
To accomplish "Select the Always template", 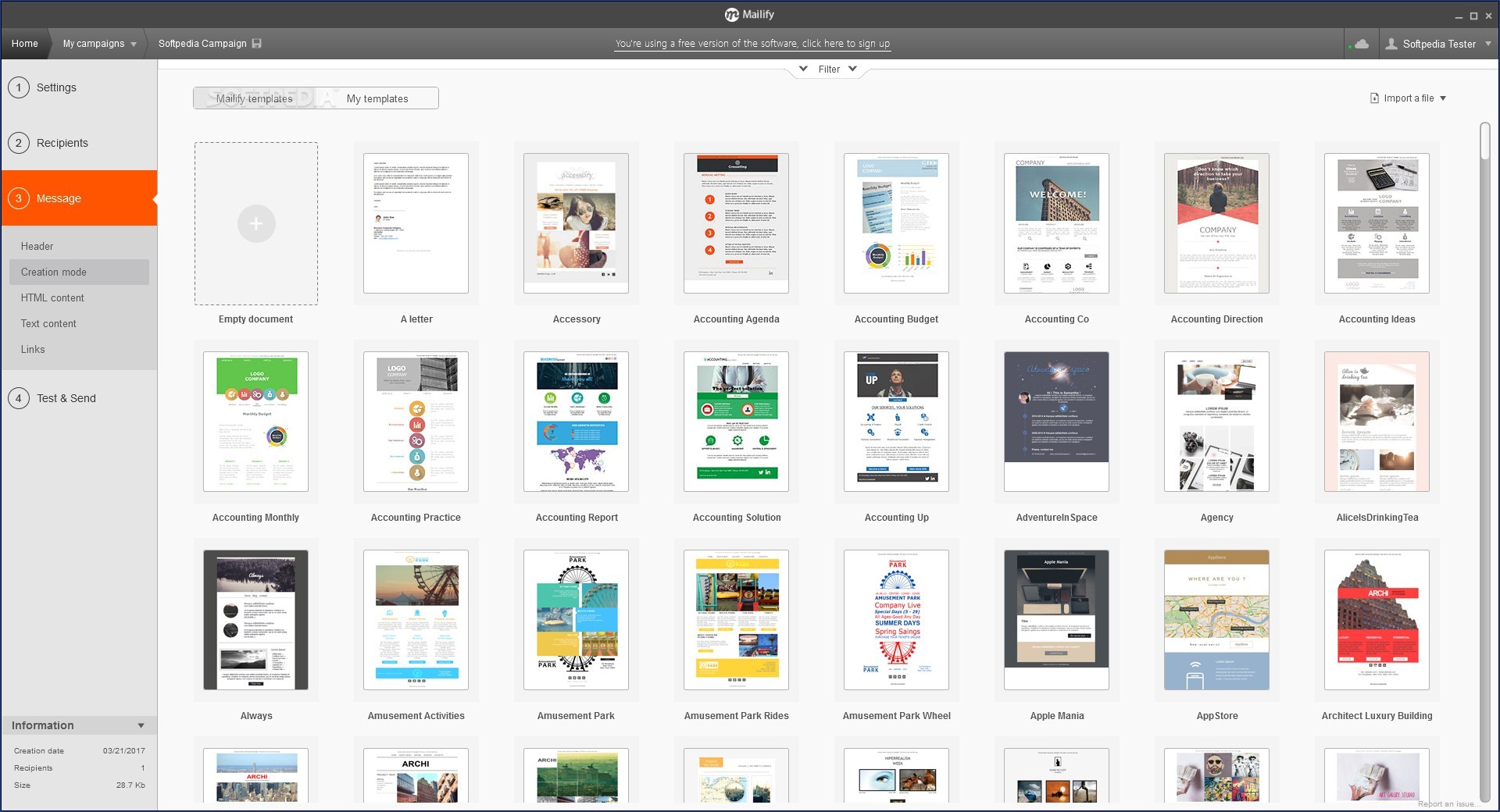I will tap(255, 620).
